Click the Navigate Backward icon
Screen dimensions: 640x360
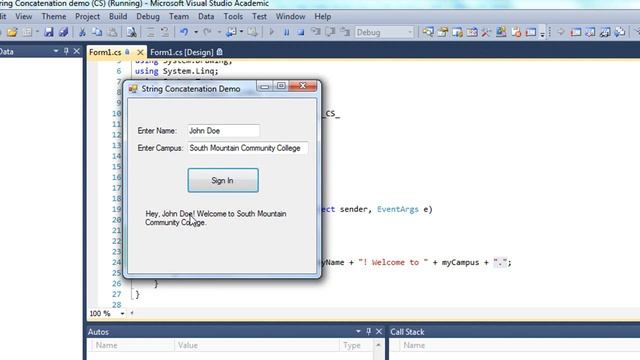pyautogui.click(x=231, y=32)
